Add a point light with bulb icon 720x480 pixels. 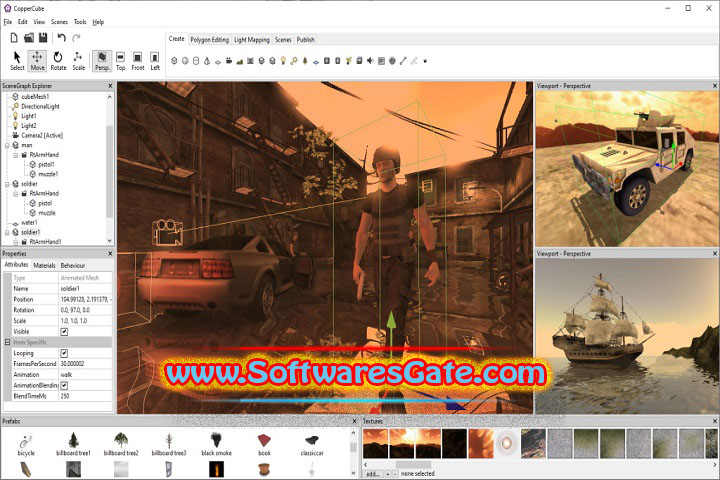[x=283, y=61]
